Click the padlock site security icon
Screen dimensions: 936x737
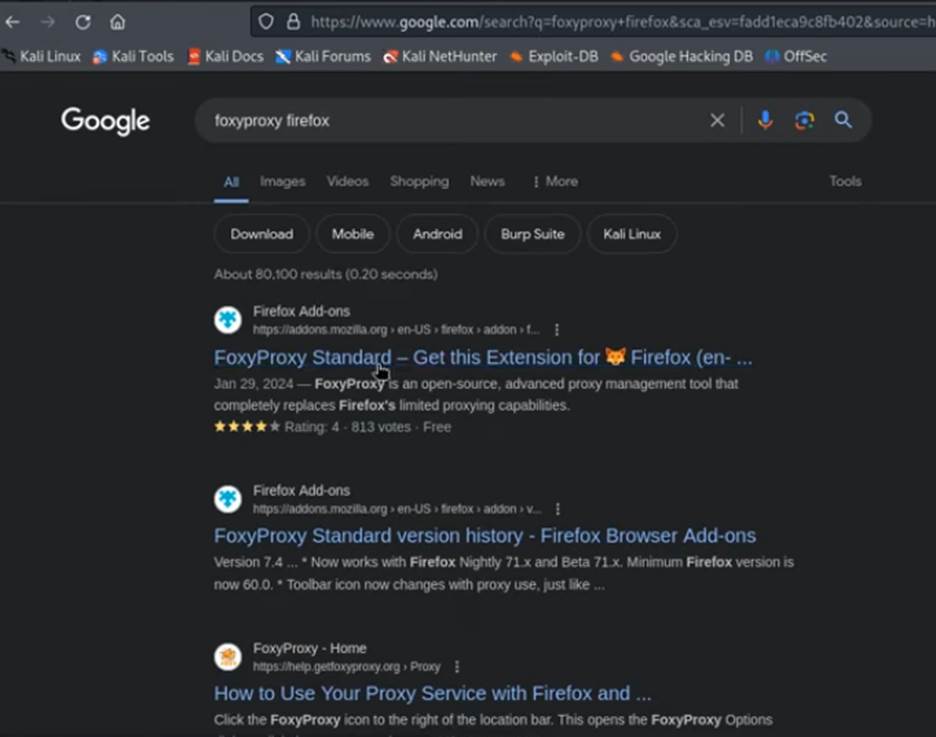[293, 22]
